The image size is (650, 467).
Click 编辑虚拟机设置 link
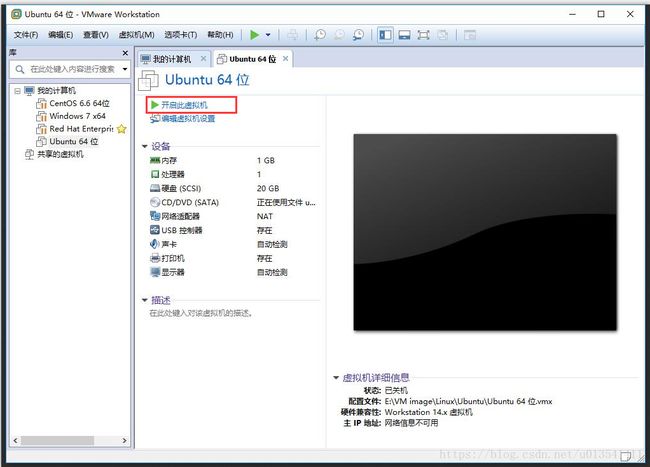(x=188, y=119)
